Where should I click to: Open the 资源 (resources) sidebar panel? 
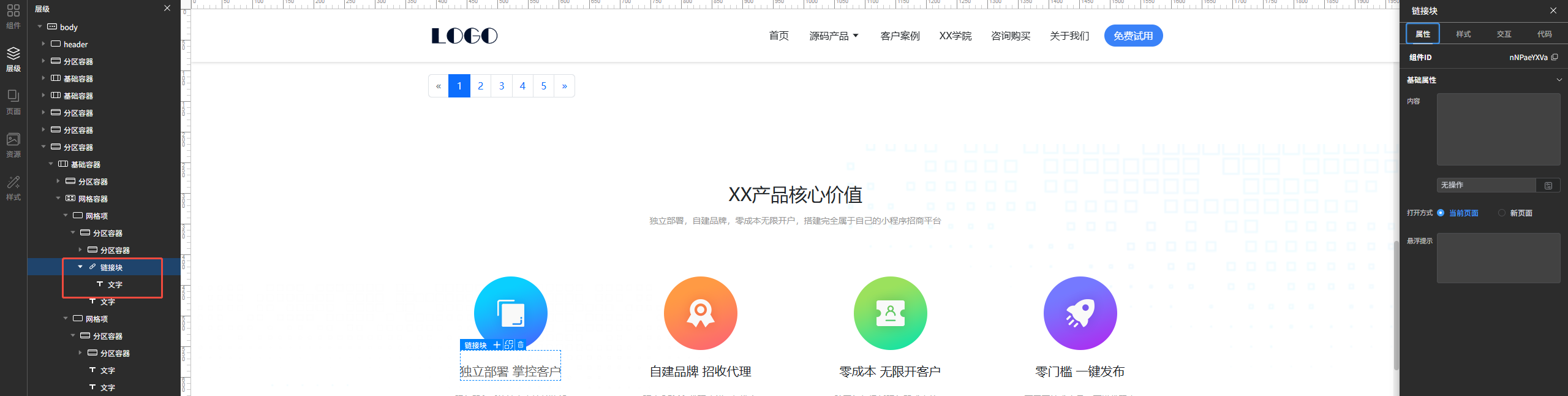point(13,145)
